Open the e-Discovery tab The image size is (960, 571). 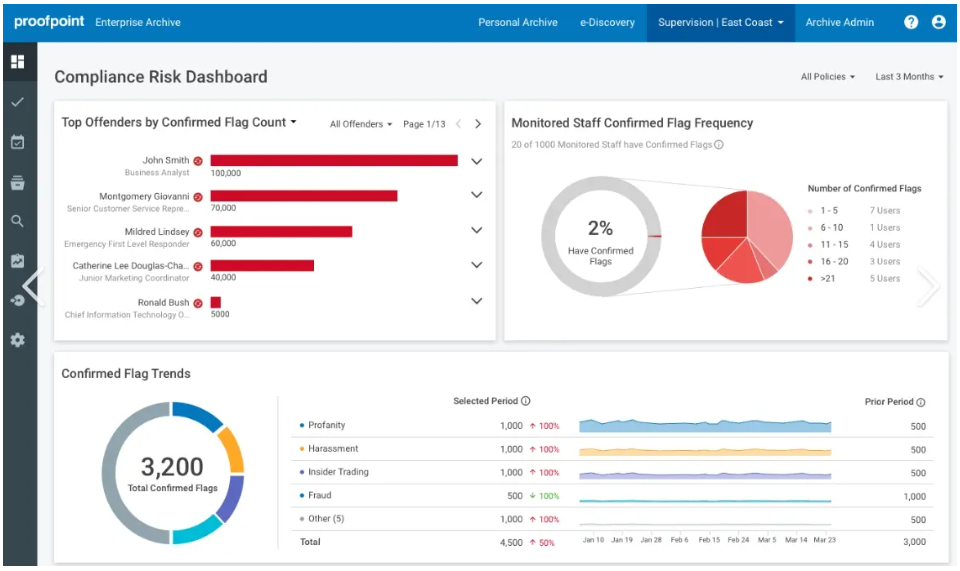tap(607, 22)
